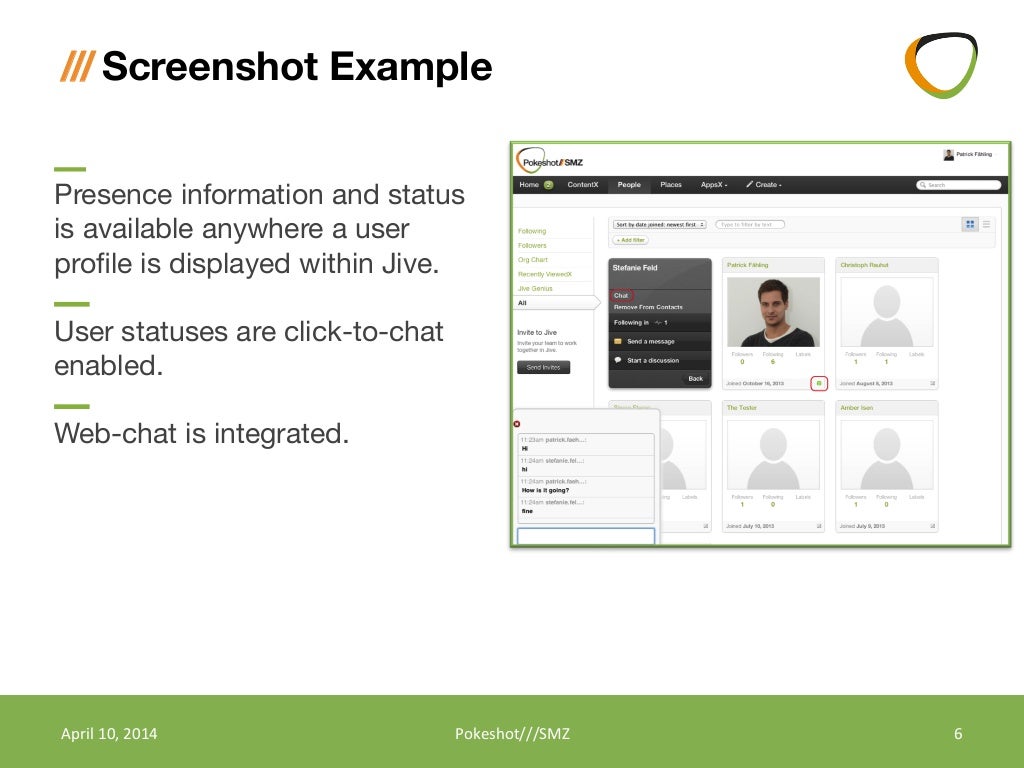The image size is (1024, 768).
Task: Switch to grid thumbnail view
Action: click(970, 225)
